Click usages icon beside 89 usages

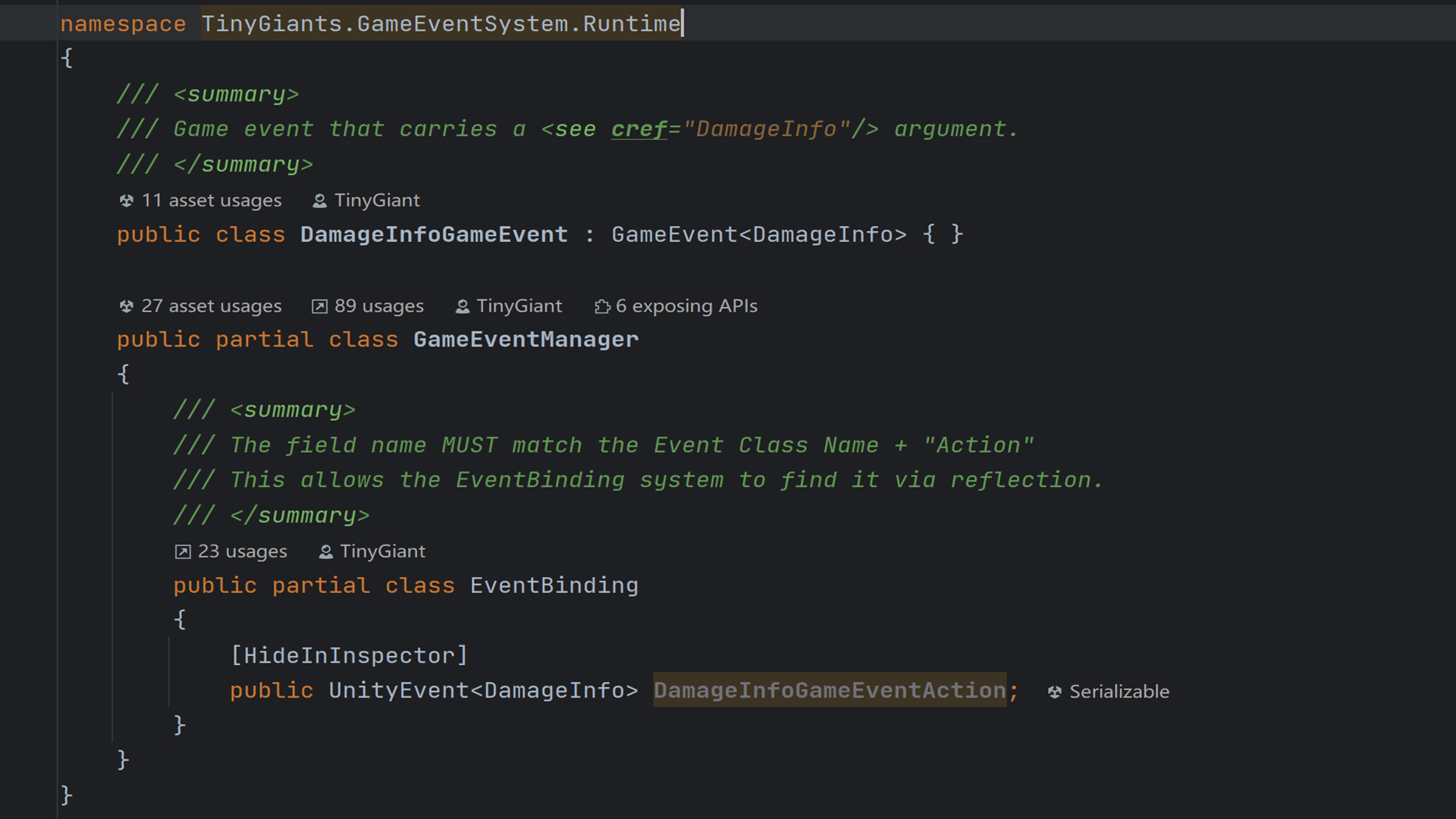coord(319,306)
